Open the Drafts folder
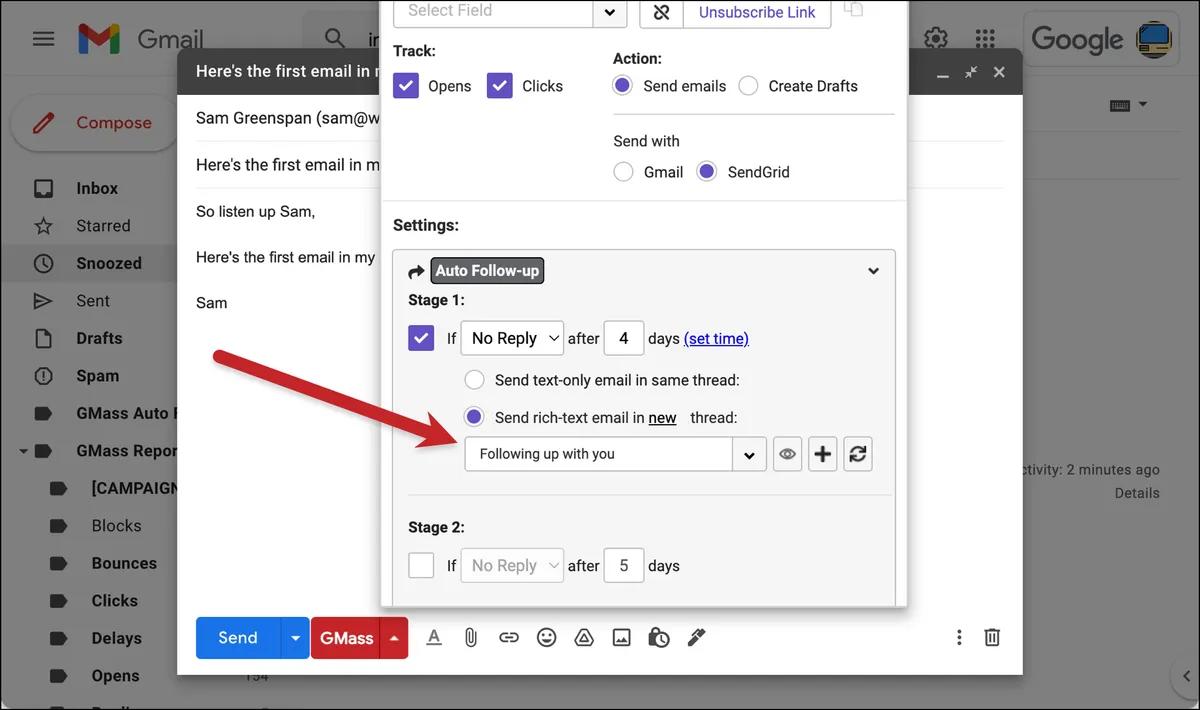This screenshot has height=710, width=1200. point(99,338)
